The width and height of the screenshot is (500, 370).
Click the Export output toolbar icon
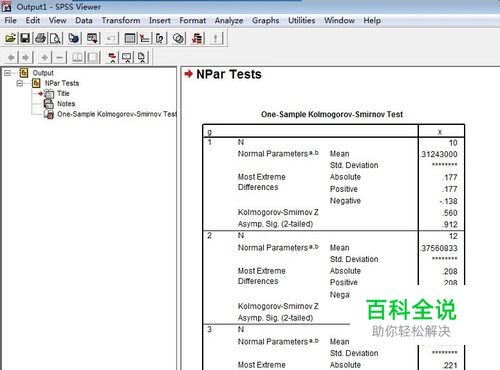click(x=74, y=38)
